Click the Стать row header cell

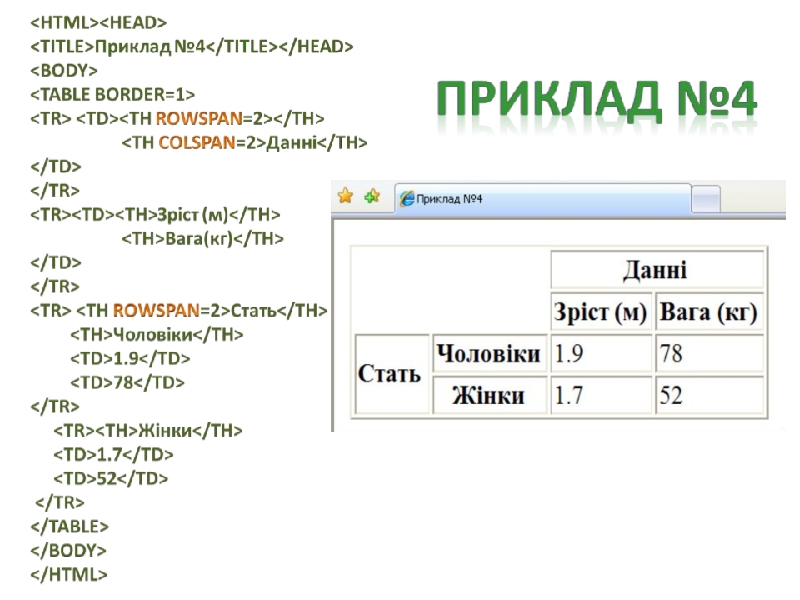390,375
